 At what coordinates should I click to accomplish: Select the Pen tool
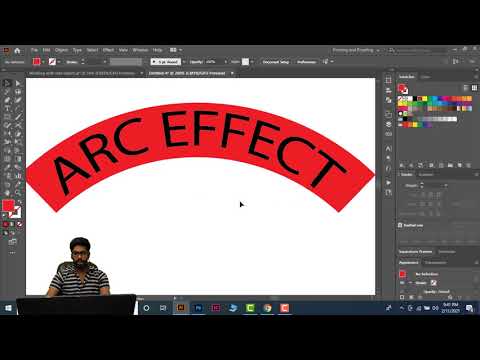click(x=7, y=100)
